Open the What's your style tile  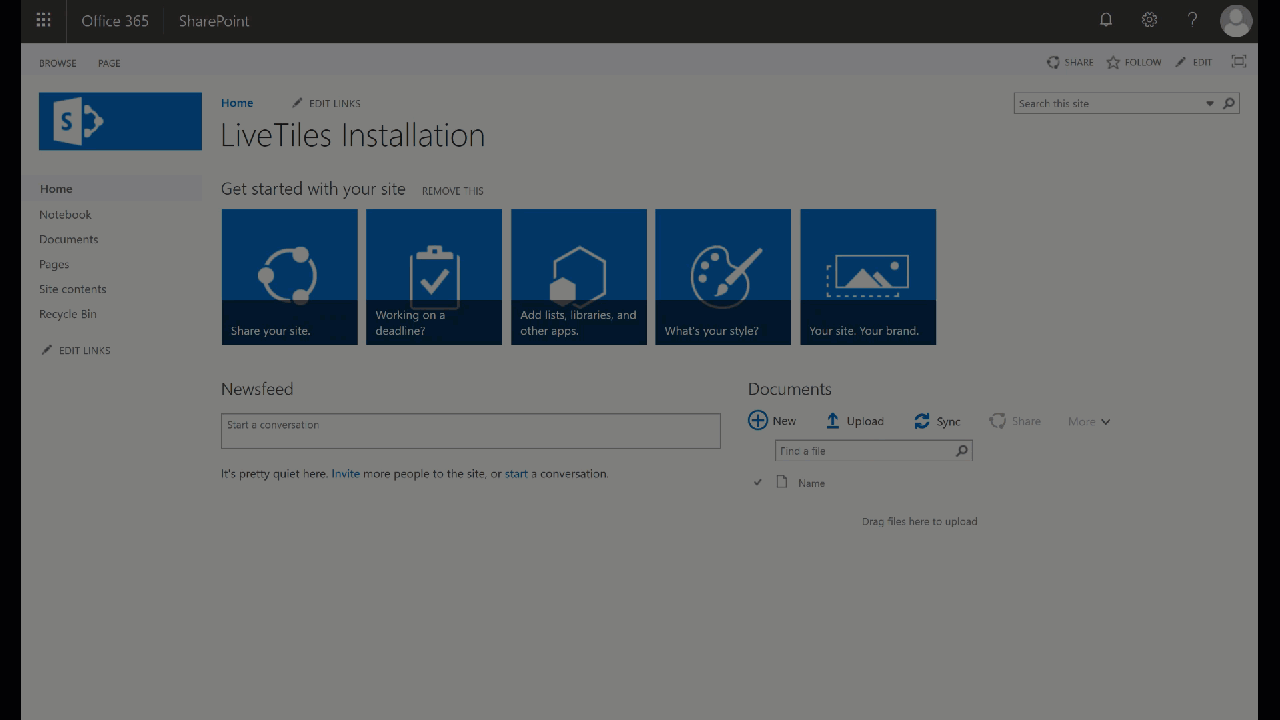coord(723,277)
